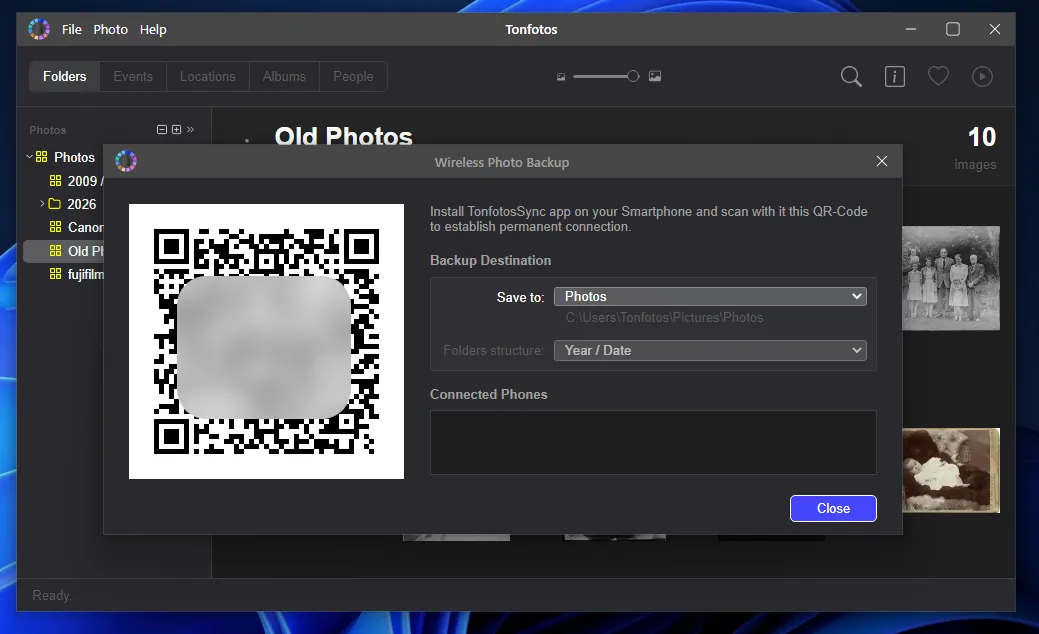Switch to the Albums tab

(284, 76)
